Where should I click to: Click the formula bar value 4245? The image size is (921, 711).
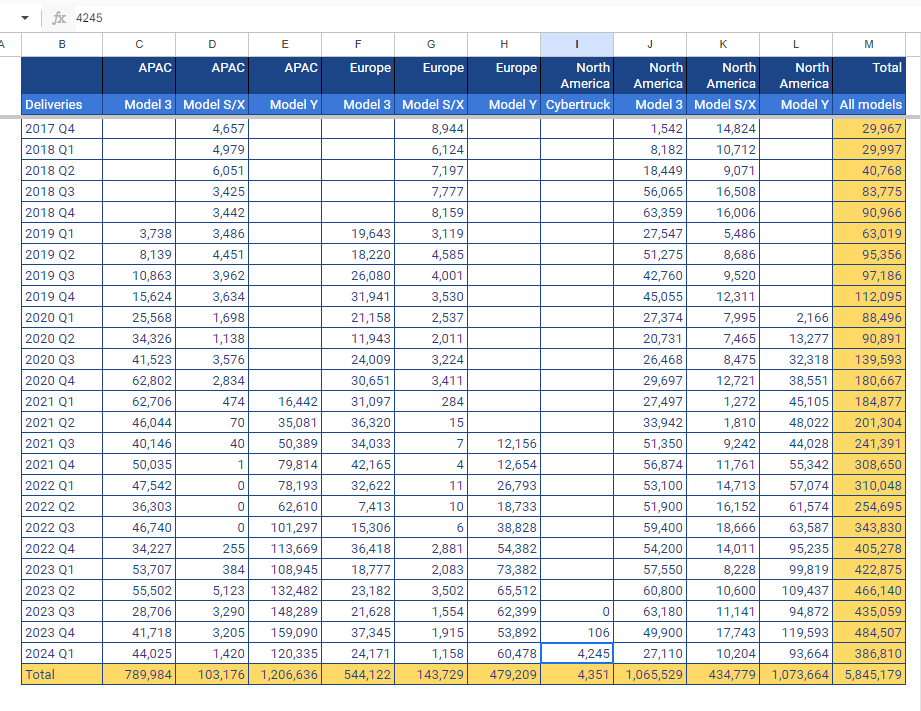pos(89,18)
